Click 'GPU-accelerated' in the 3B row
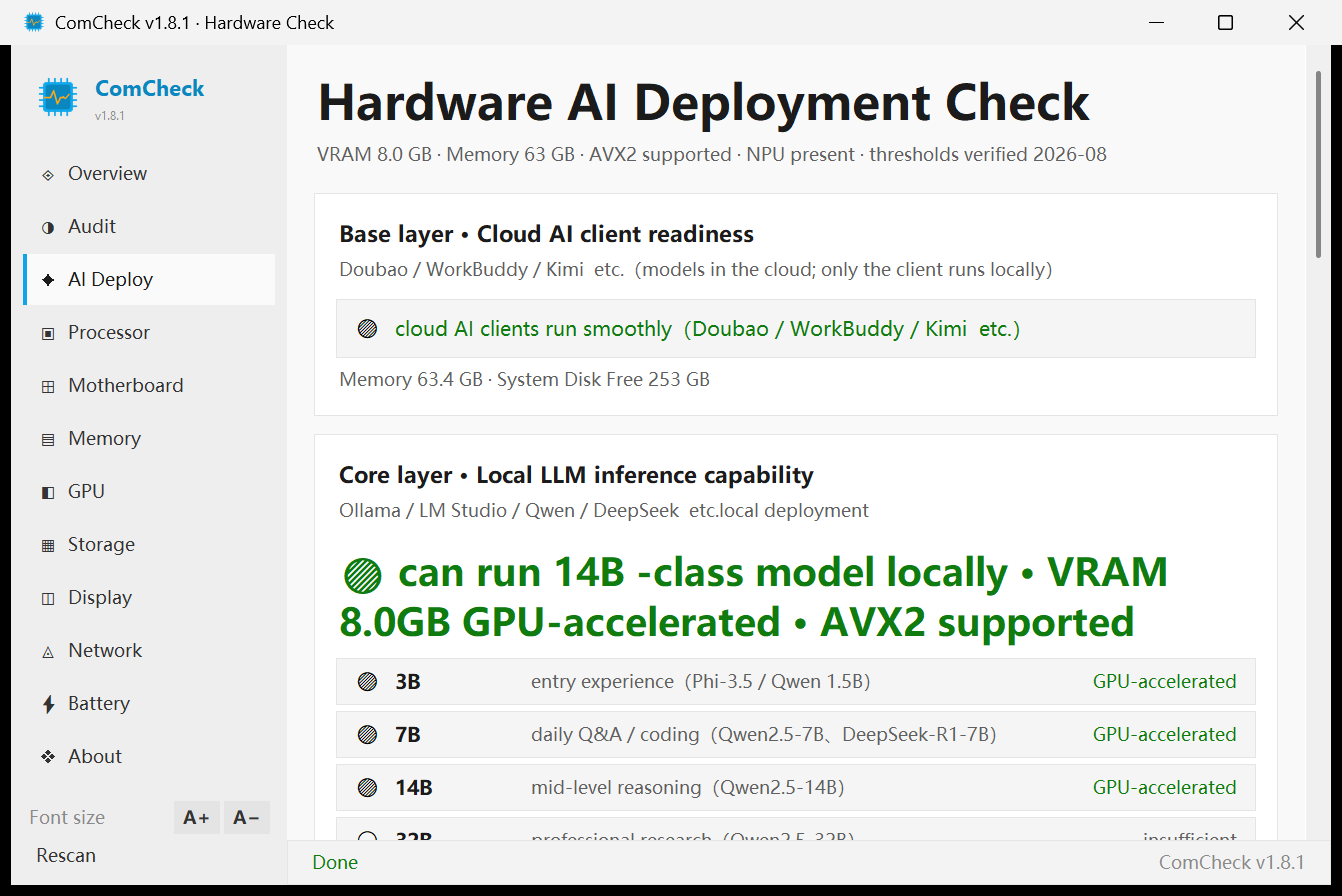The width and height of the screenshot is (1342, 896). 1165,682
